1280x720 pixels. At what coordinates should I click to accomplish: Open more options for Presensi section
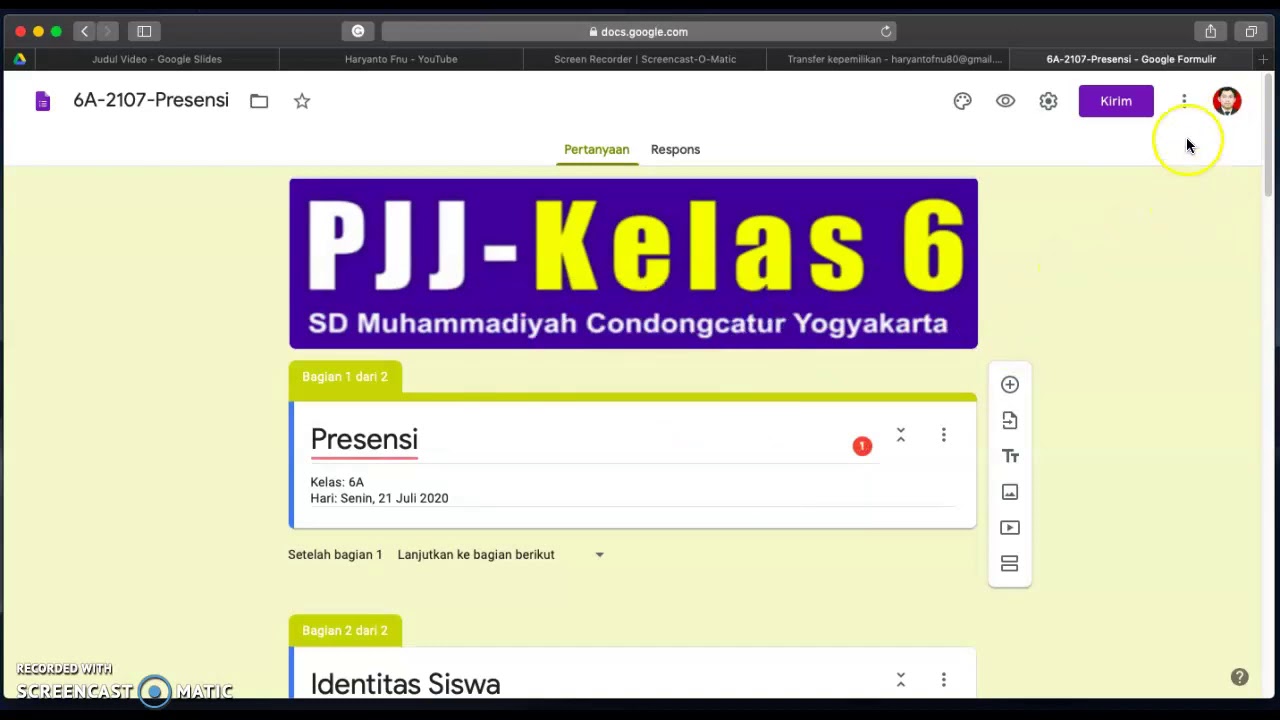[x=943, y=435]
